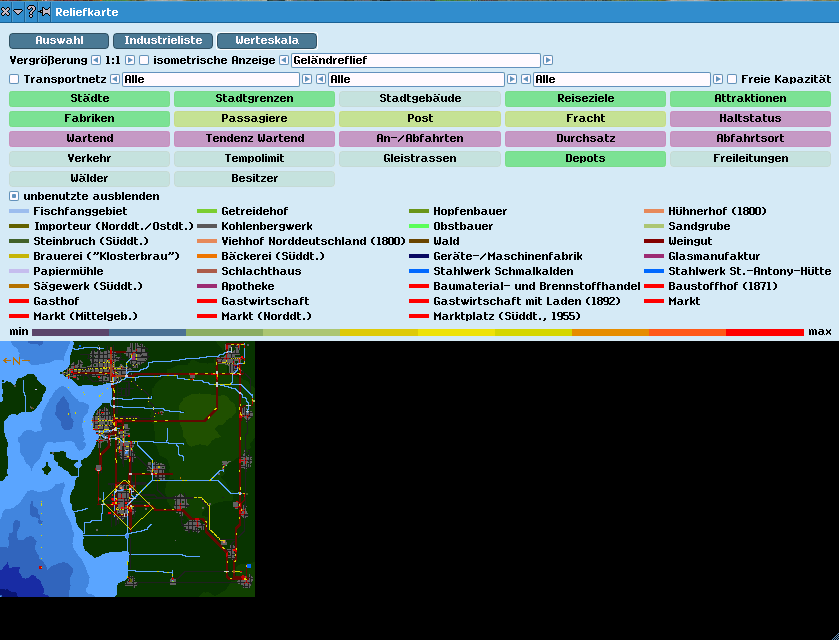
Task: Decrease Vergrößerung with left arrow
Action: tap(96, 60)
